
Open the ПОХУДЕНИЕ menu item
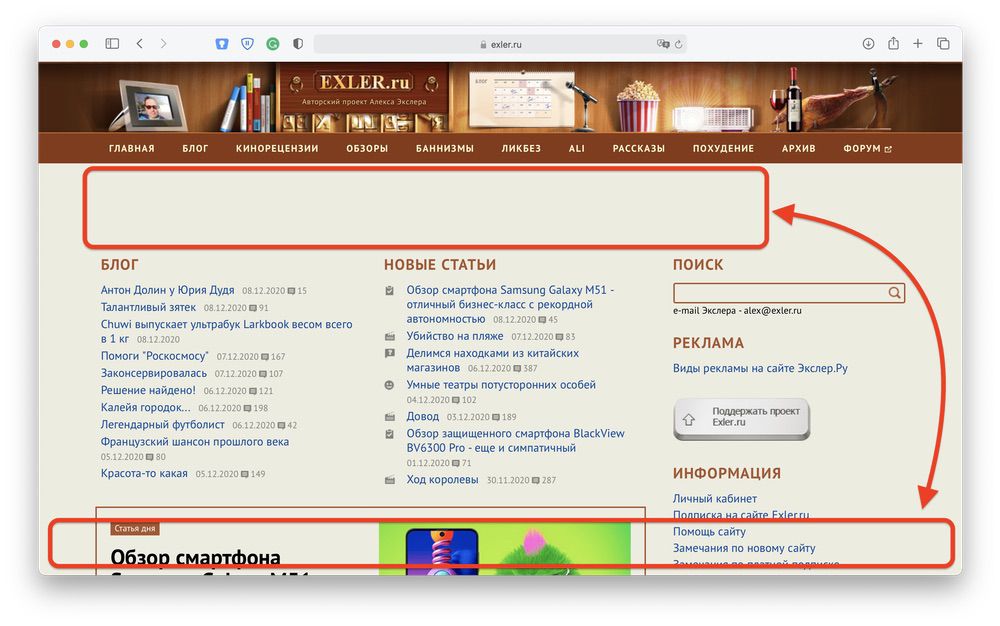click(723, 149)
